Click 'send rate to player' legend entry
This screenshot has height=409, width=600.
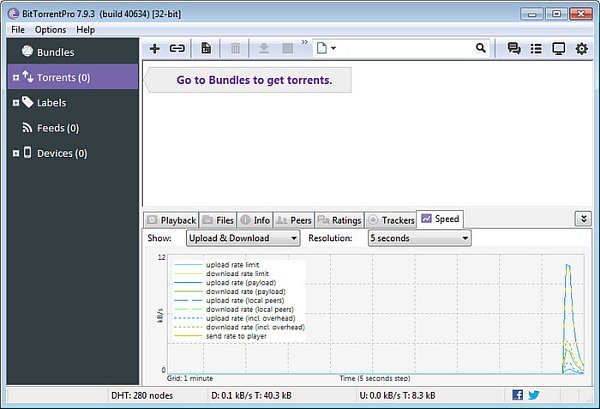(x=236, y=336)
